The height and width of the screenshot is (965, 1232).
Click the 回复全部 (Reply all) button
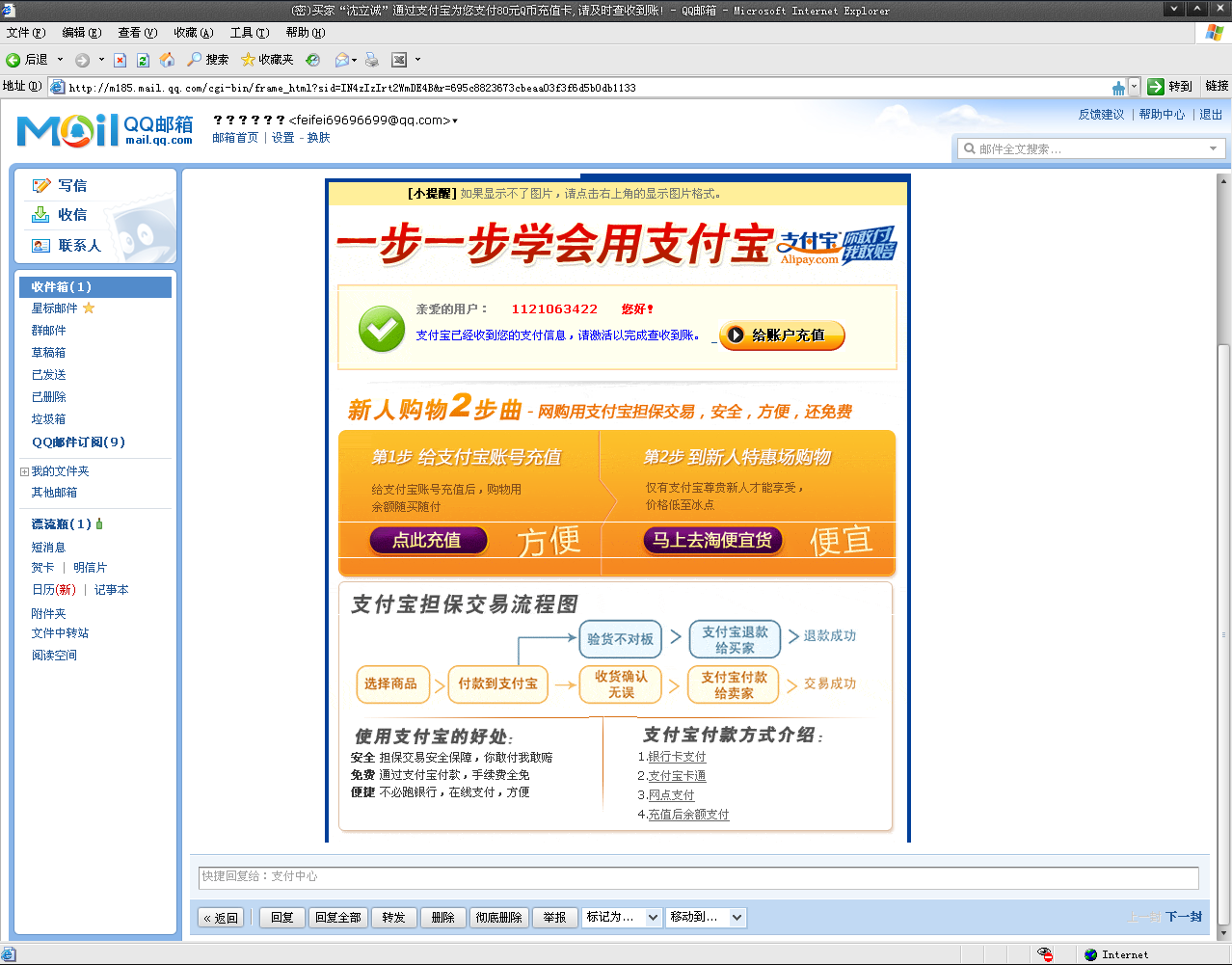click(x=338, y=918)
